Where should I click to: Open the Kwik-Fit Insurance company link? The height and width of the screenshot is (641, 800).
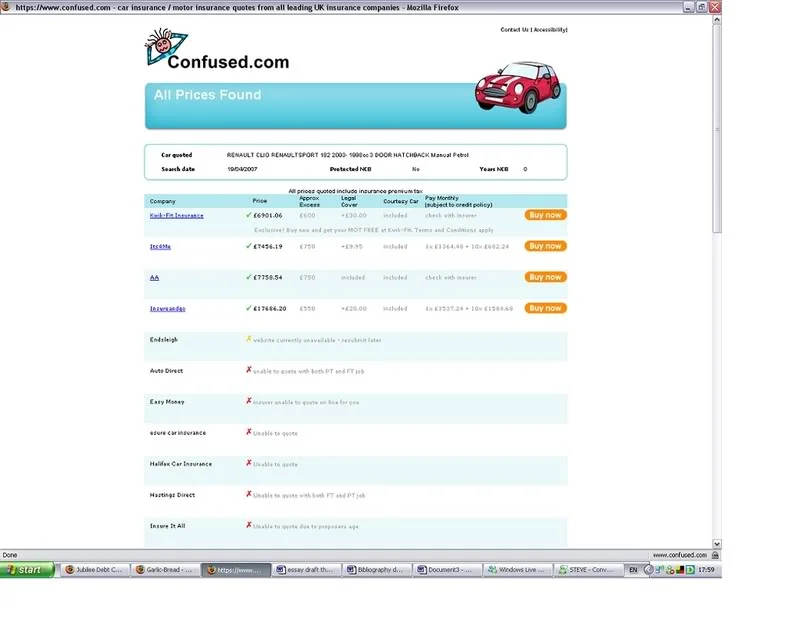177,215
